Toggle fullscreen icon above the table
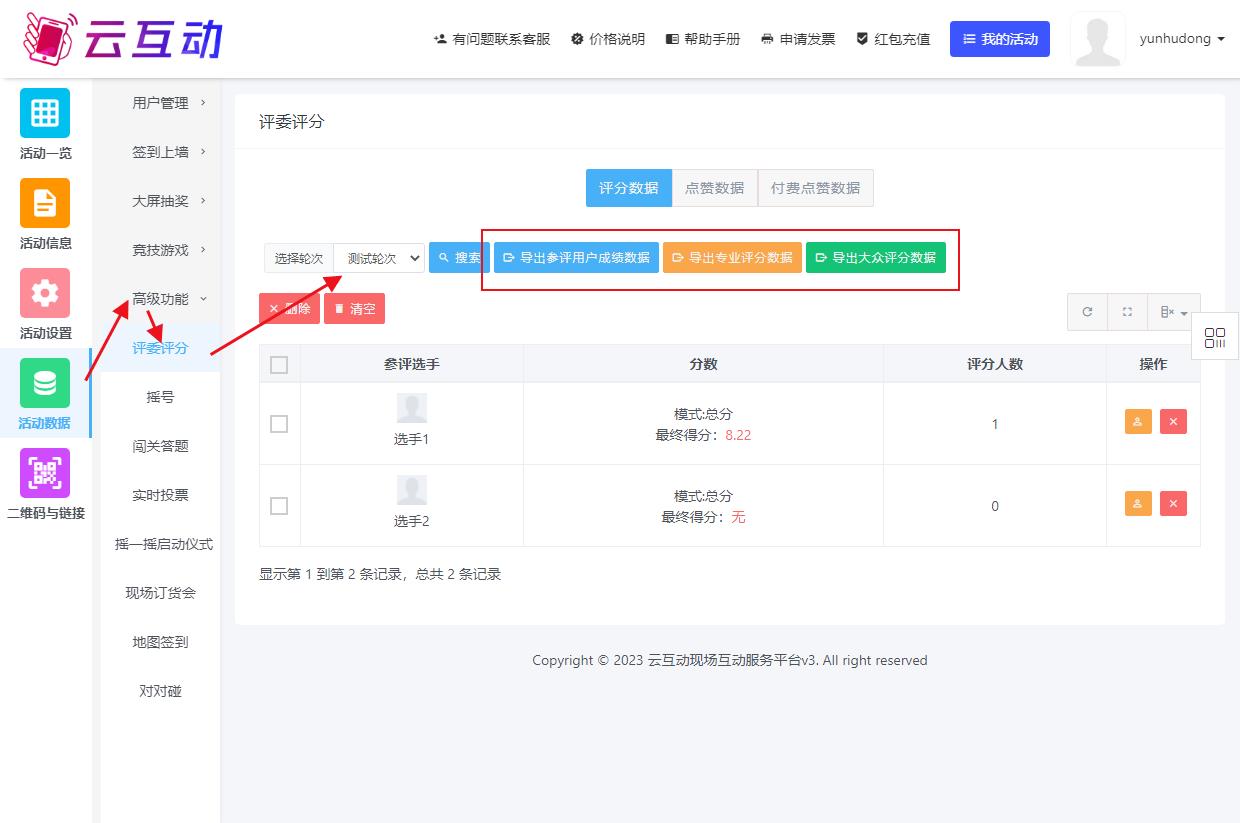The width and height of the screenshot is (1240, 823). tap(1127, 312)
